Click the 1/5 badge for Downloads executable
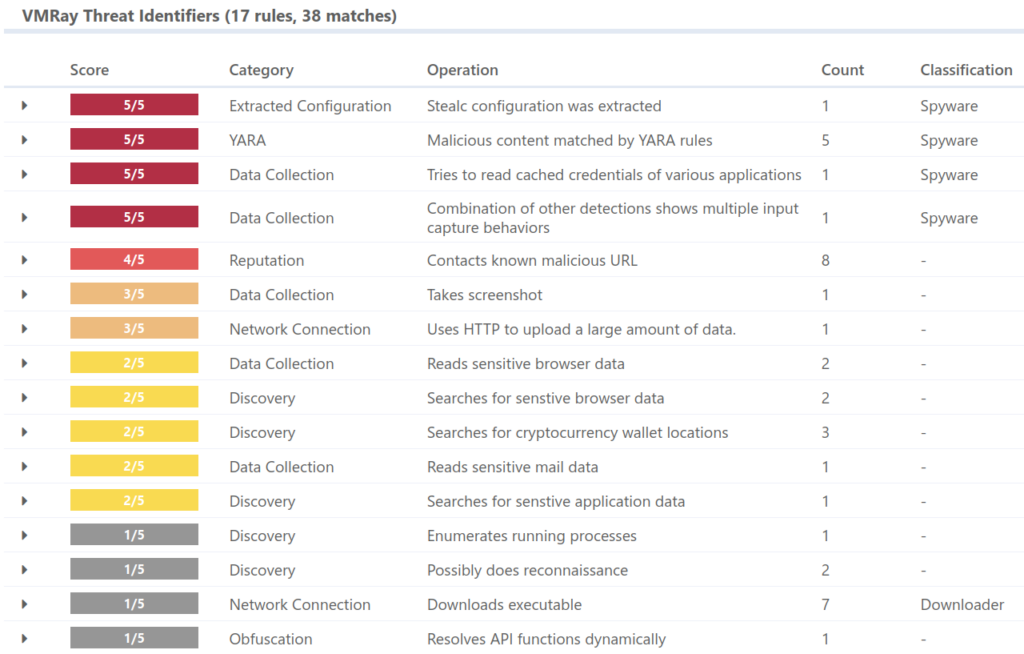 pyautogui.click(x=134, y=604)
